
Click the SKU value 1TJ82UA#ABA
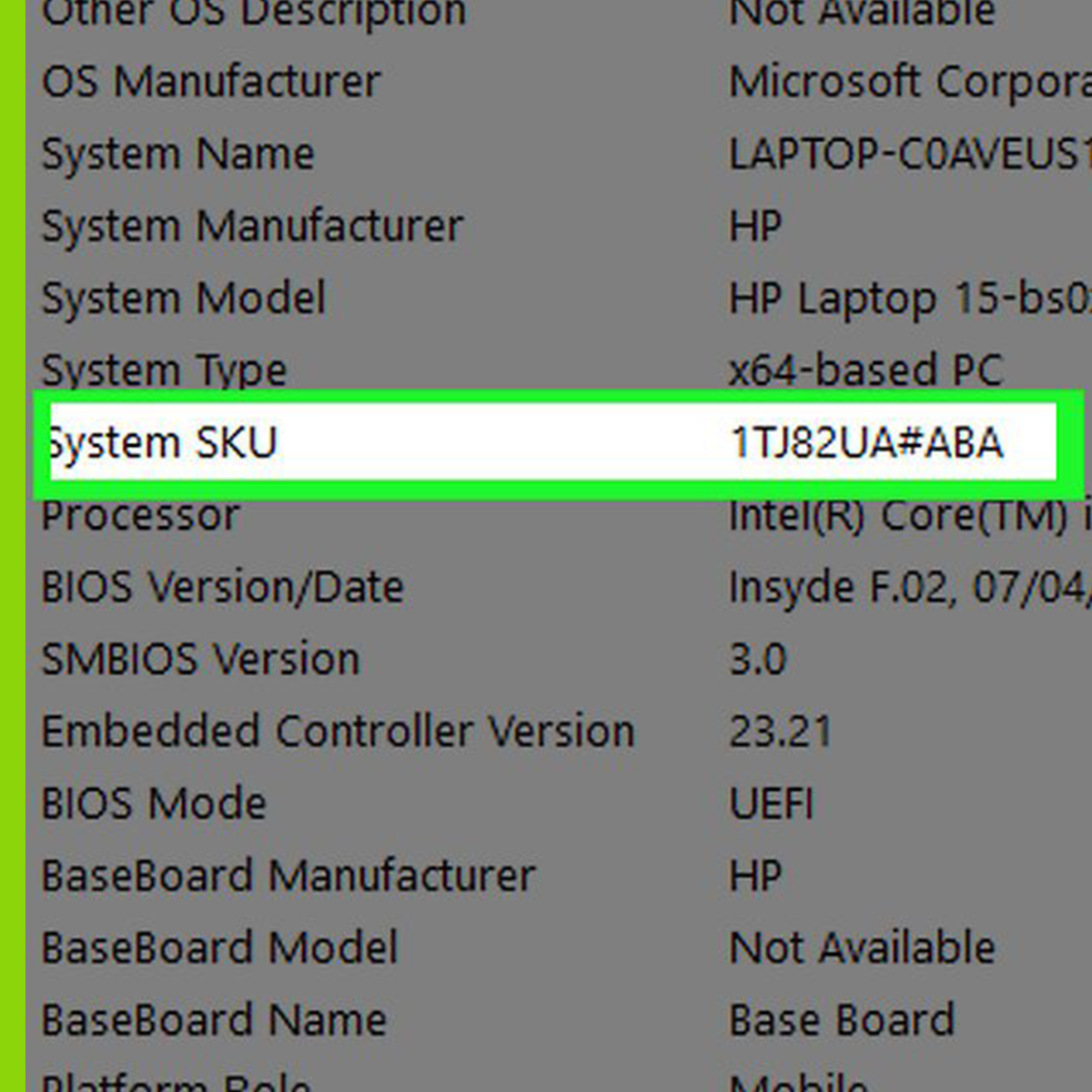click(866, 443)
